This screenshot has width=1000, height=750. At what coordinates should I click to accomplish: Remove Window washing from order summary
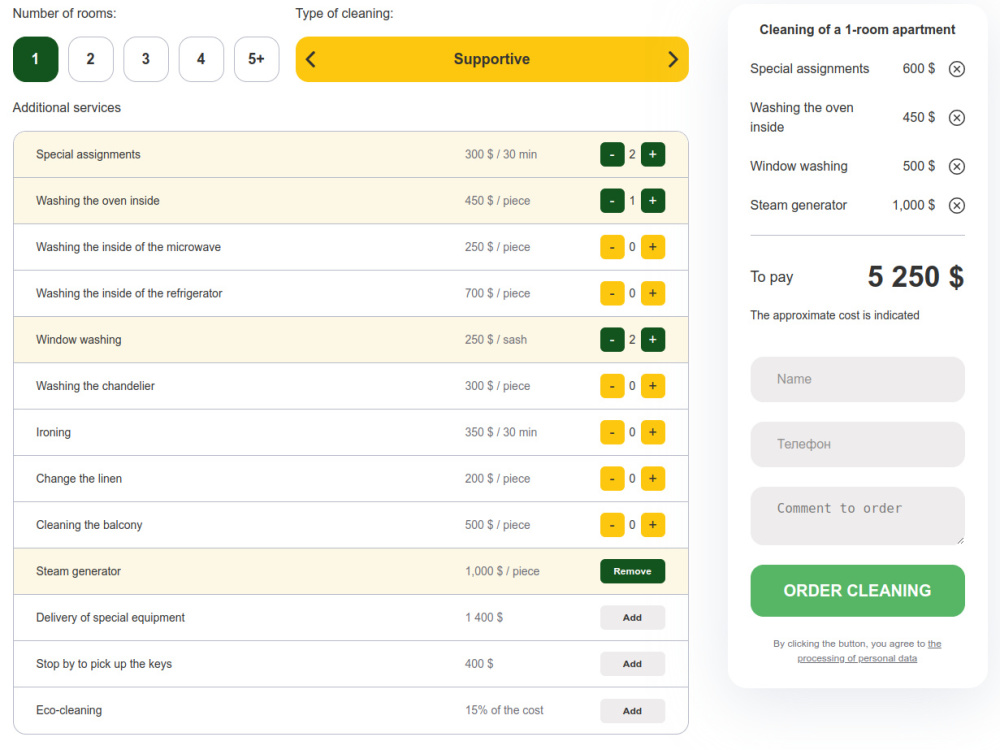pos(956,166)
